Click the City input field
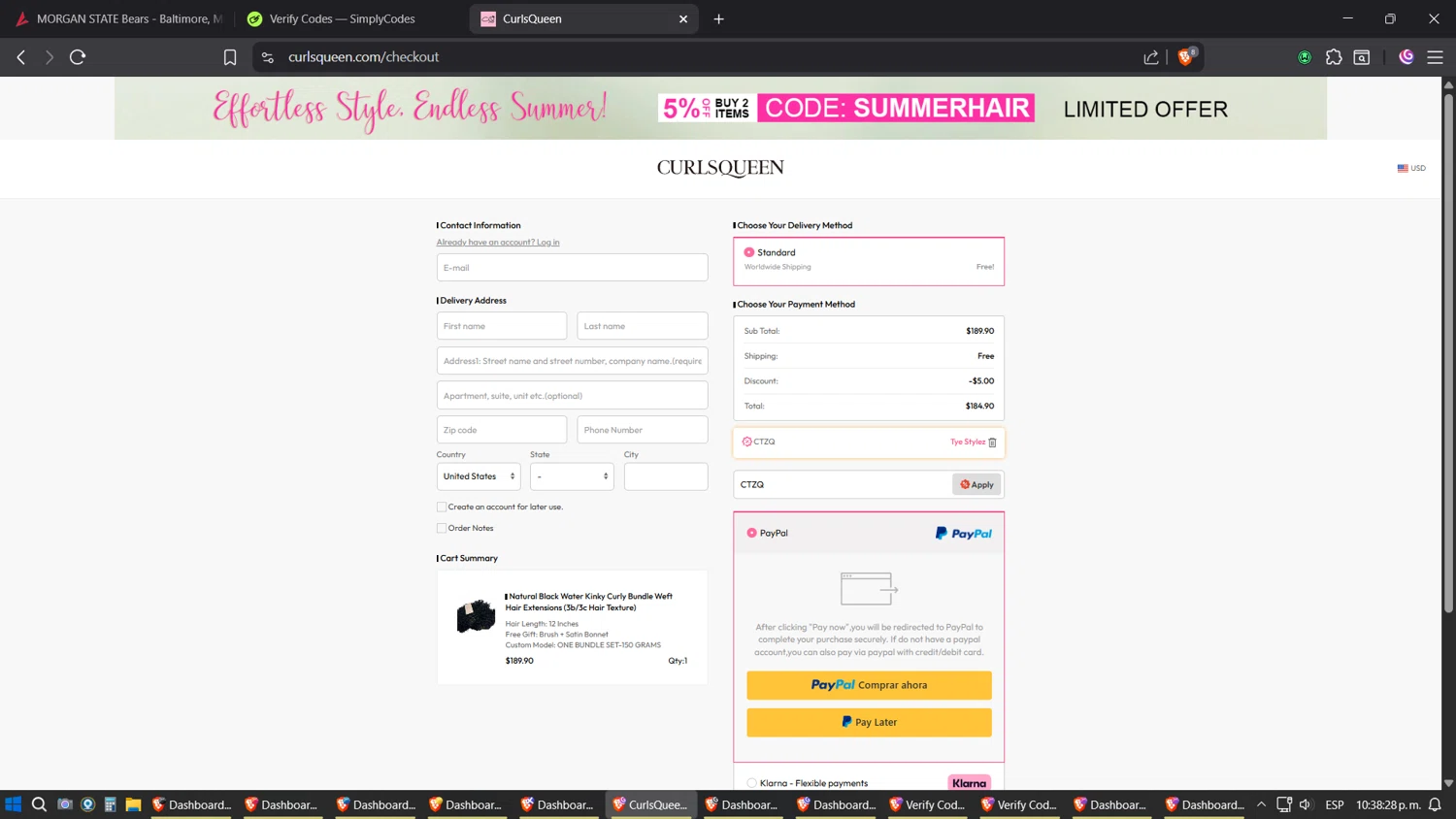 666,476
